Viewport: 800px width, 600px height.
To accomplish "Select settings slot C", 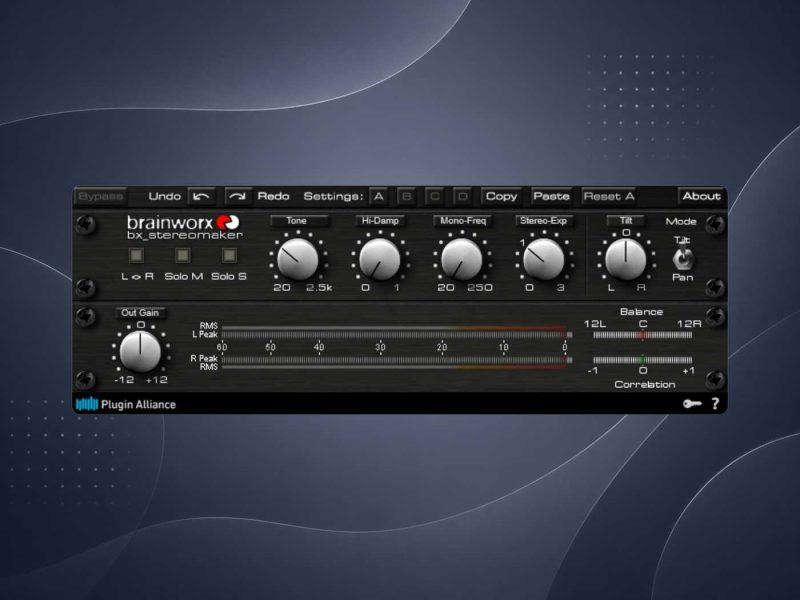I will coord(435,196).
